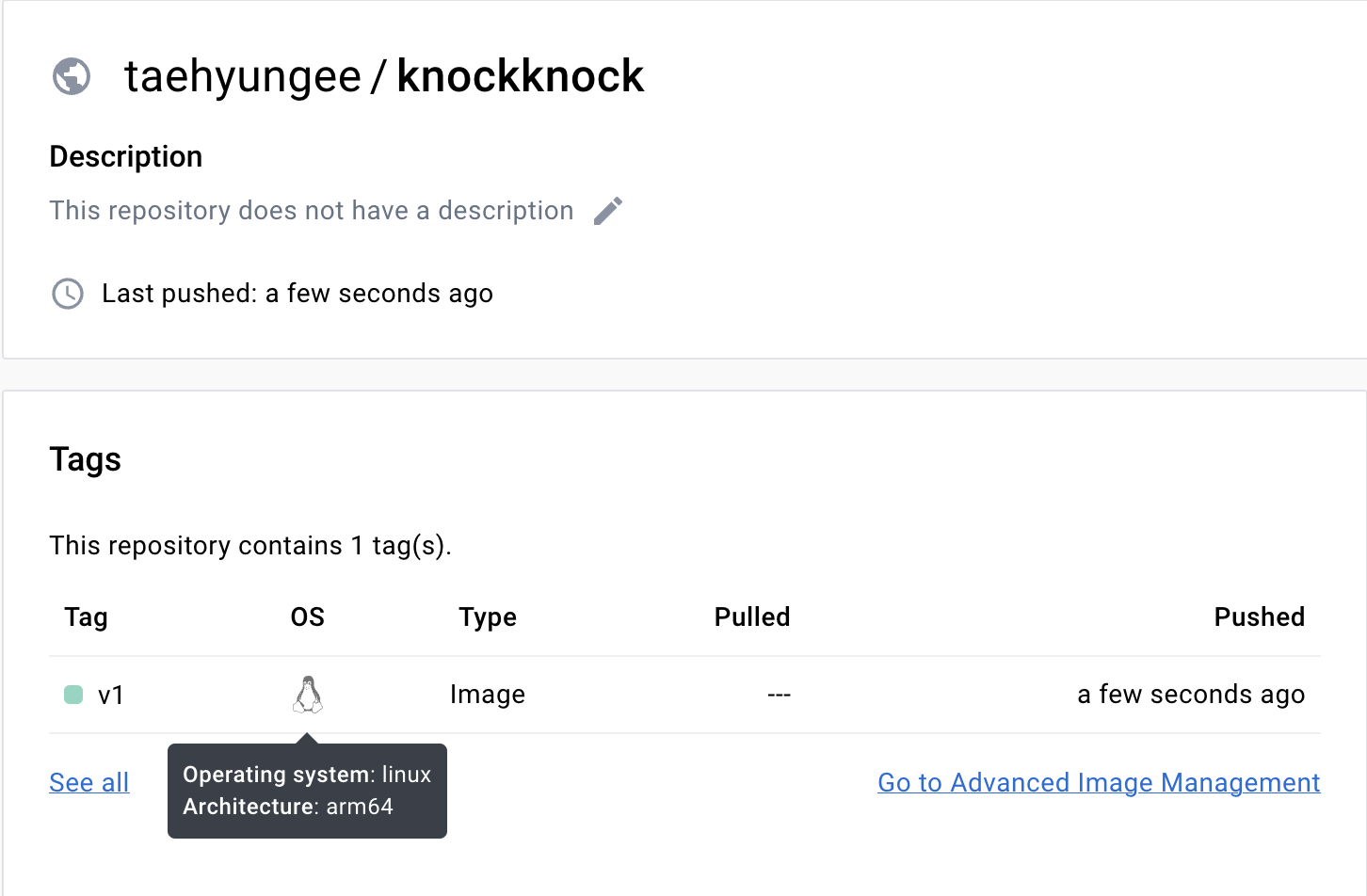The image size is (1367, 896).
Task: Click the green status square beside v1
Action: coord(73,695)
